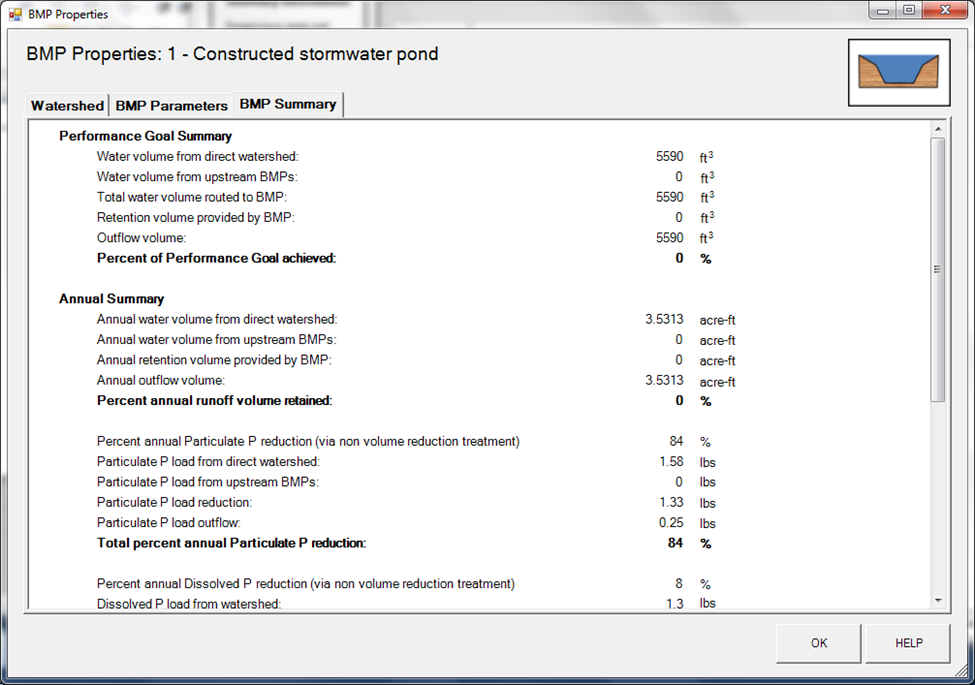Open help with the HELP button
Viewport: 975px width, 685px height.
point(908,643)
